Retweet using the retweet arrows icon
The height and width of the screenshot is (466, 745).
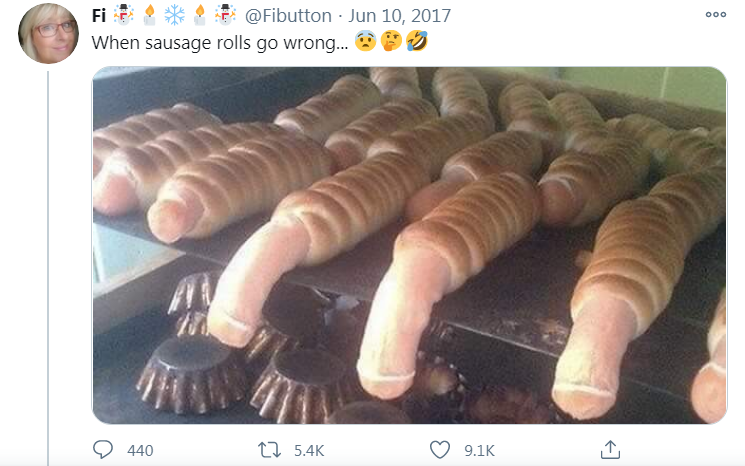coord(269,449)
